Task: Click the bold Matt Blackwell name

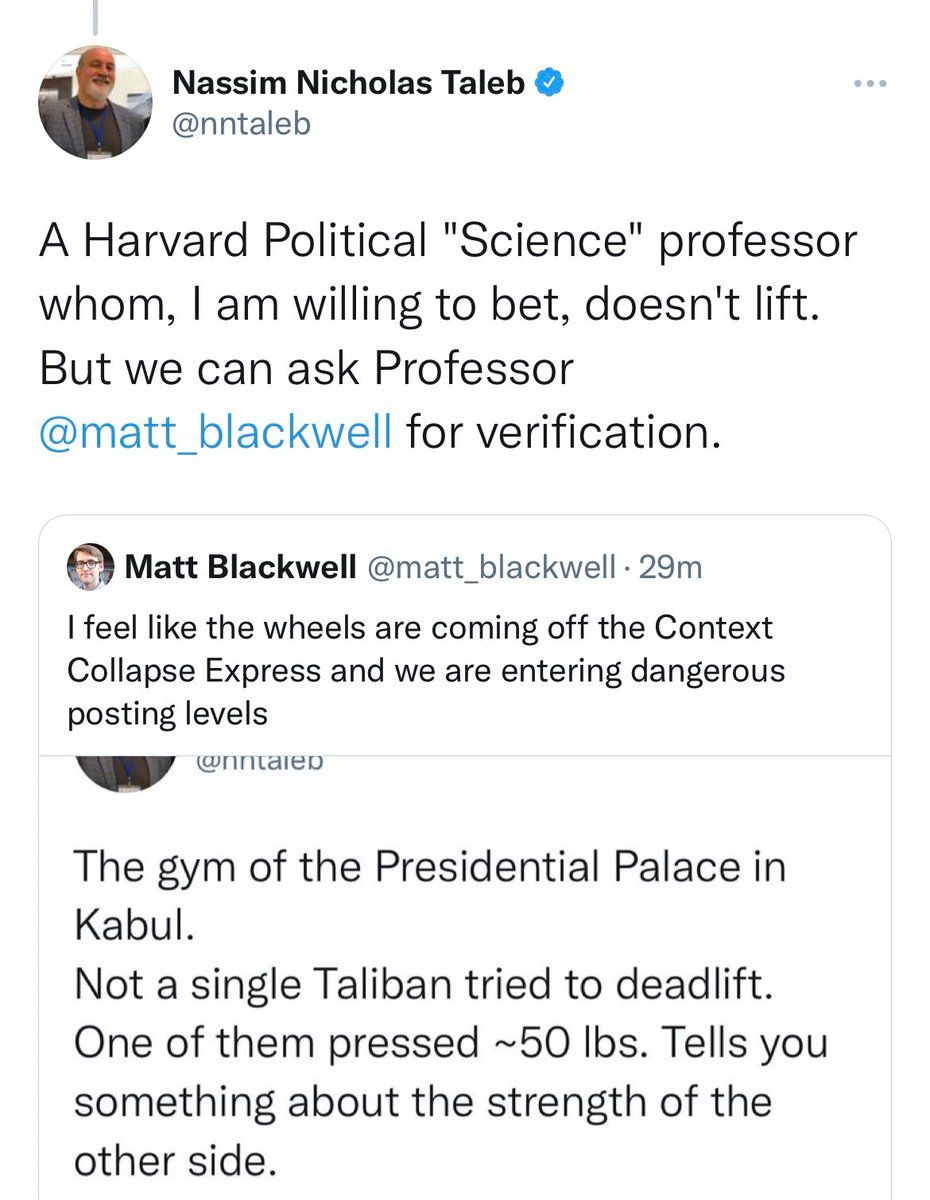Action: click(x=242, y=568)
